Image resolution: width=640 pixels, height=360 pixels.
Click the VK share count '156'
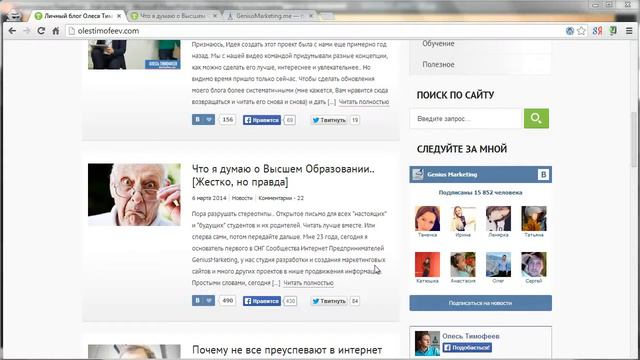227,120
